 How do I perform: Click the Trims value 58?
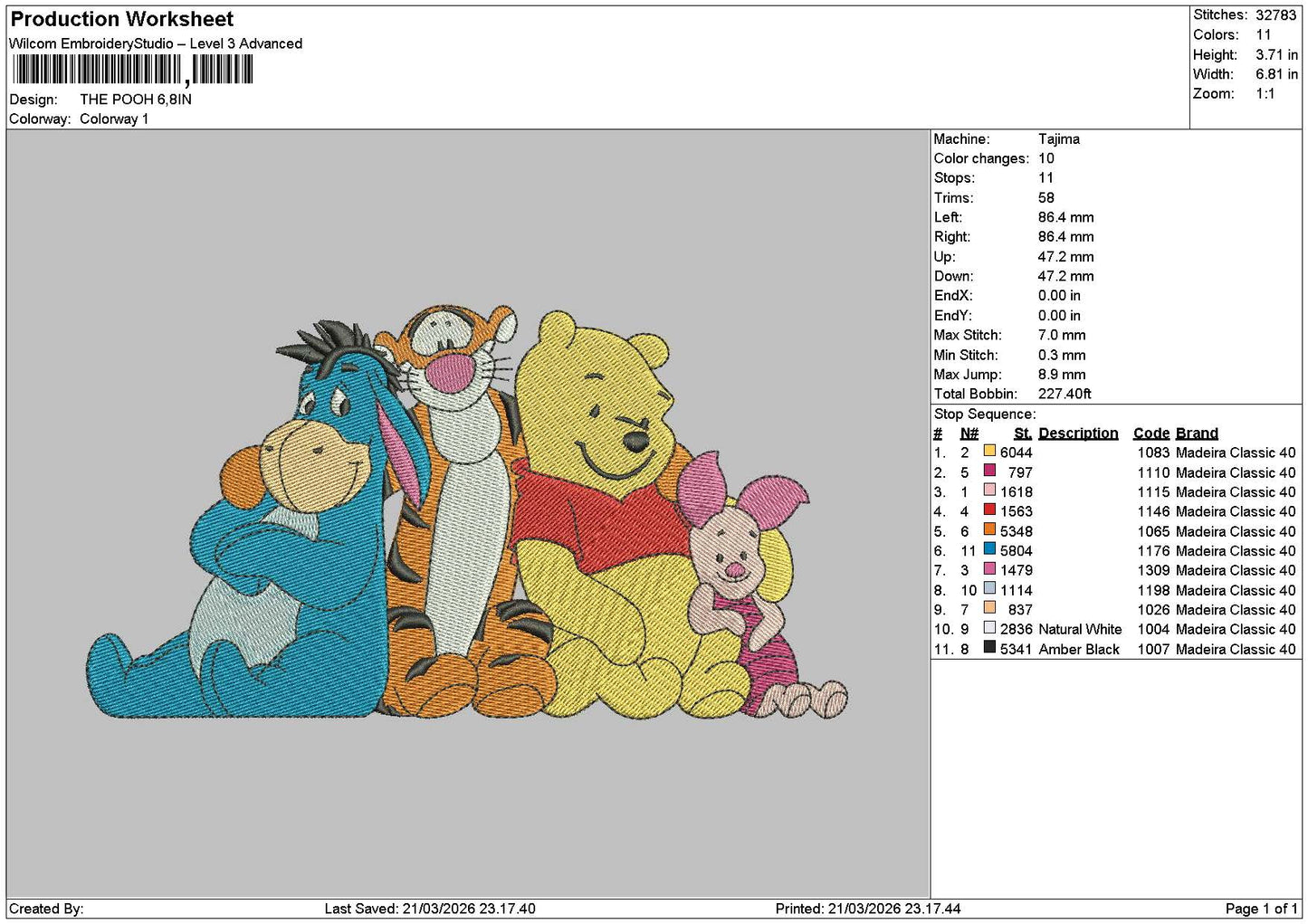pyautogui.click(x=1046, y=198)
